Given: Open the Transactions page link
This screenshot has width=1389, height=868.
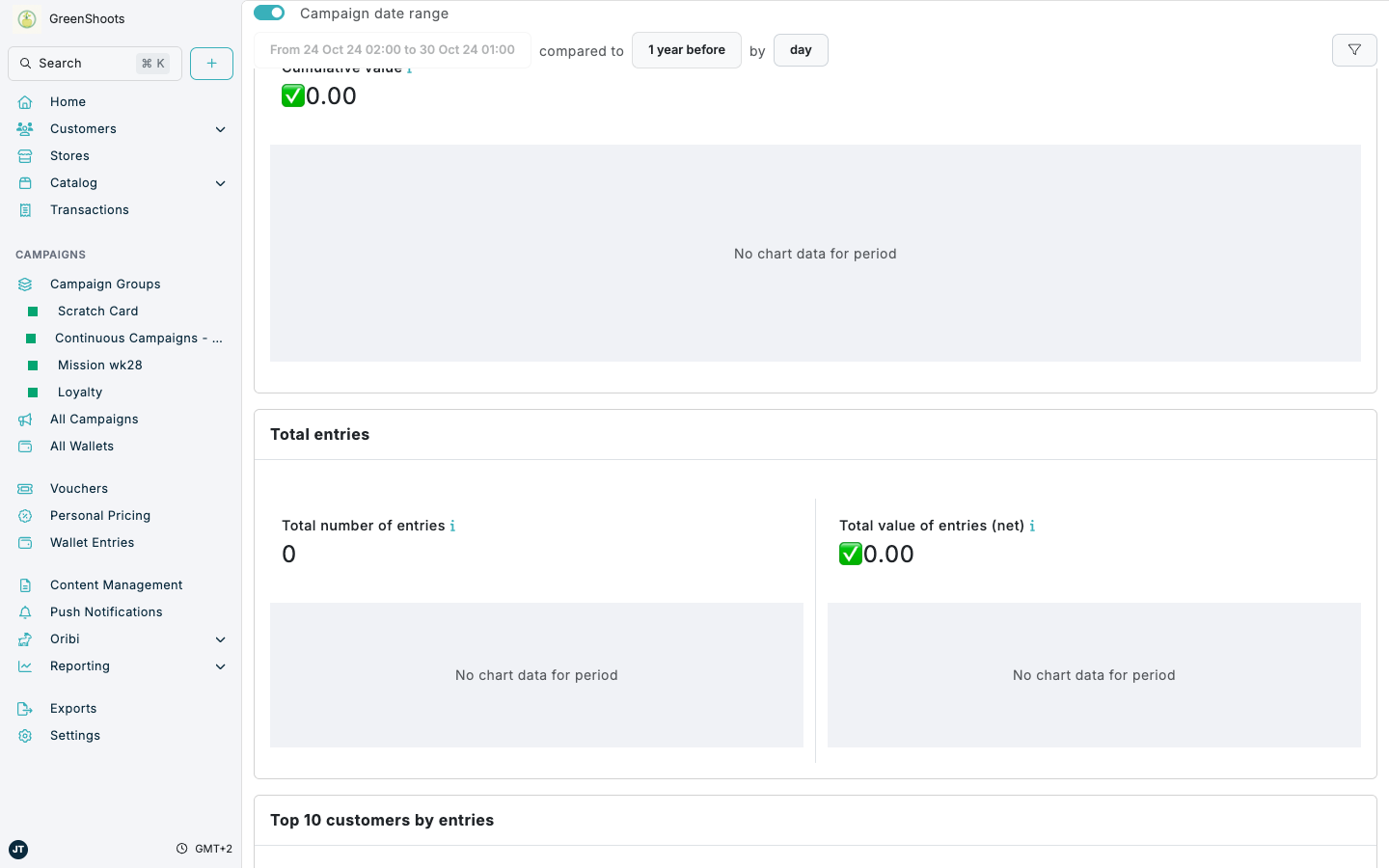Looking at the screenshot, I should (90, 210).
